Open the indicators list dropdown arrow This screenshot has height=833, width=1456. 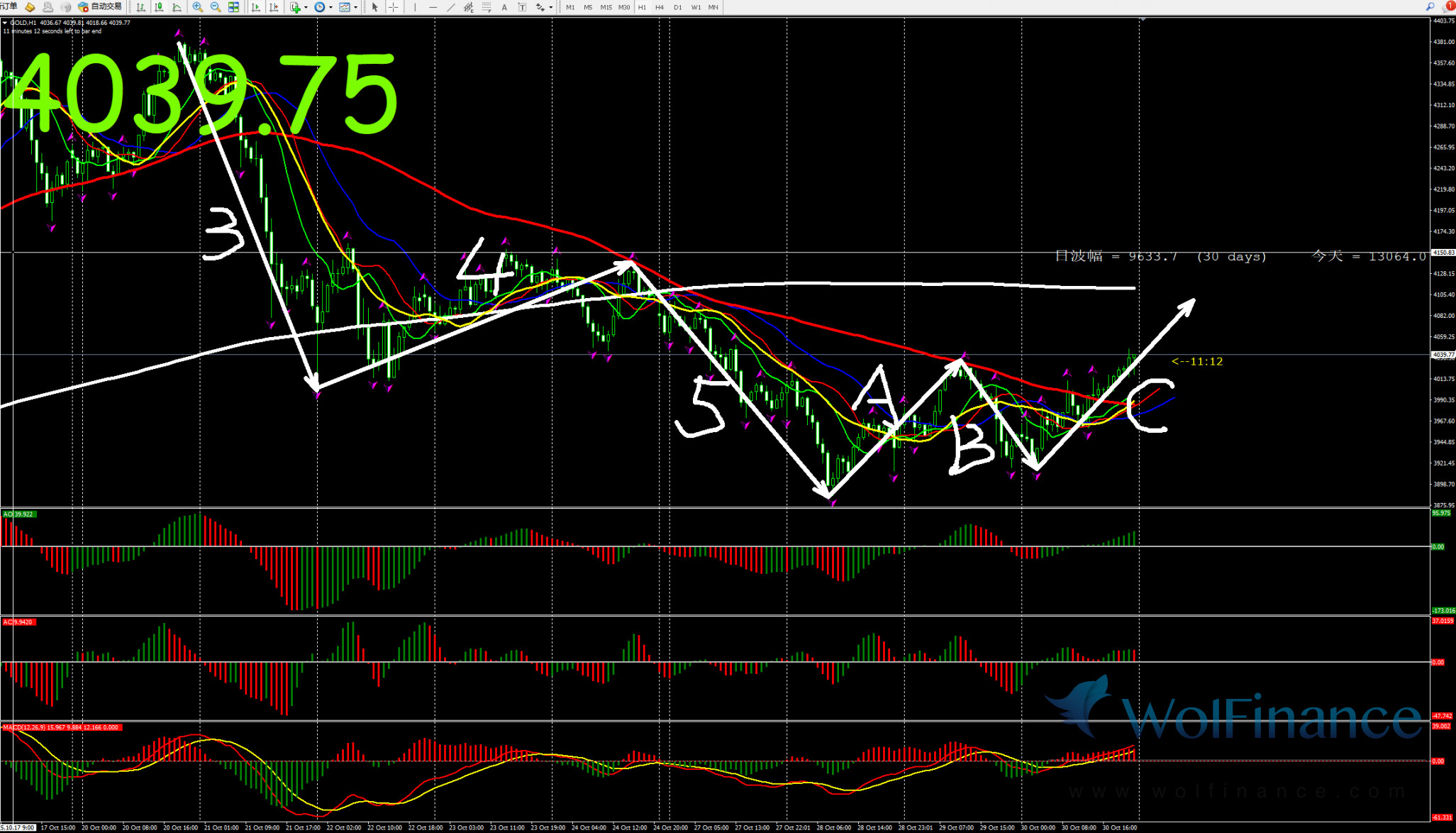pyautogui.click(x=306, y=7)
